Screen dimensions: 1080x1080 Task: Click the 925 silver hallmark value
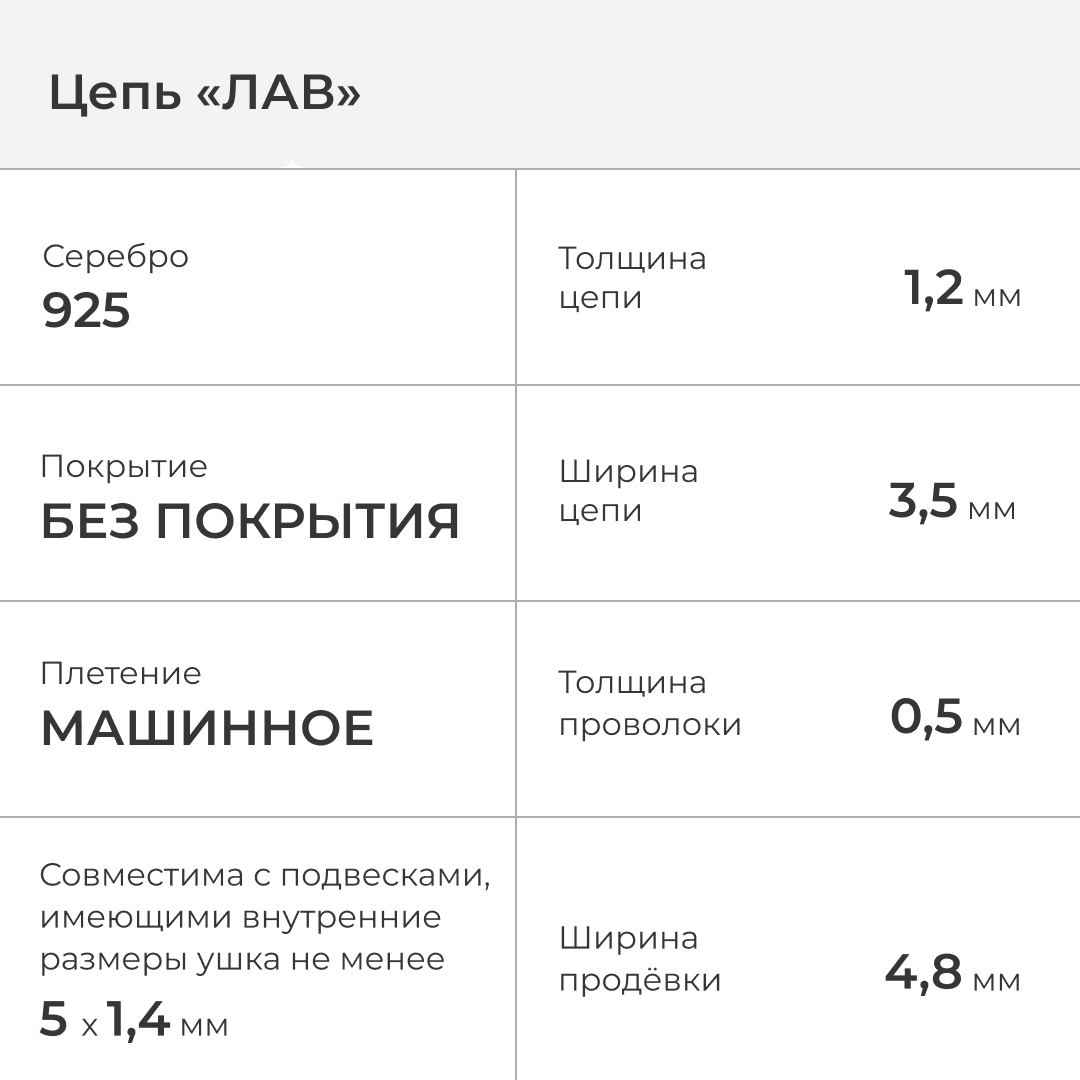pyautogui.click(x=86, y=311)
